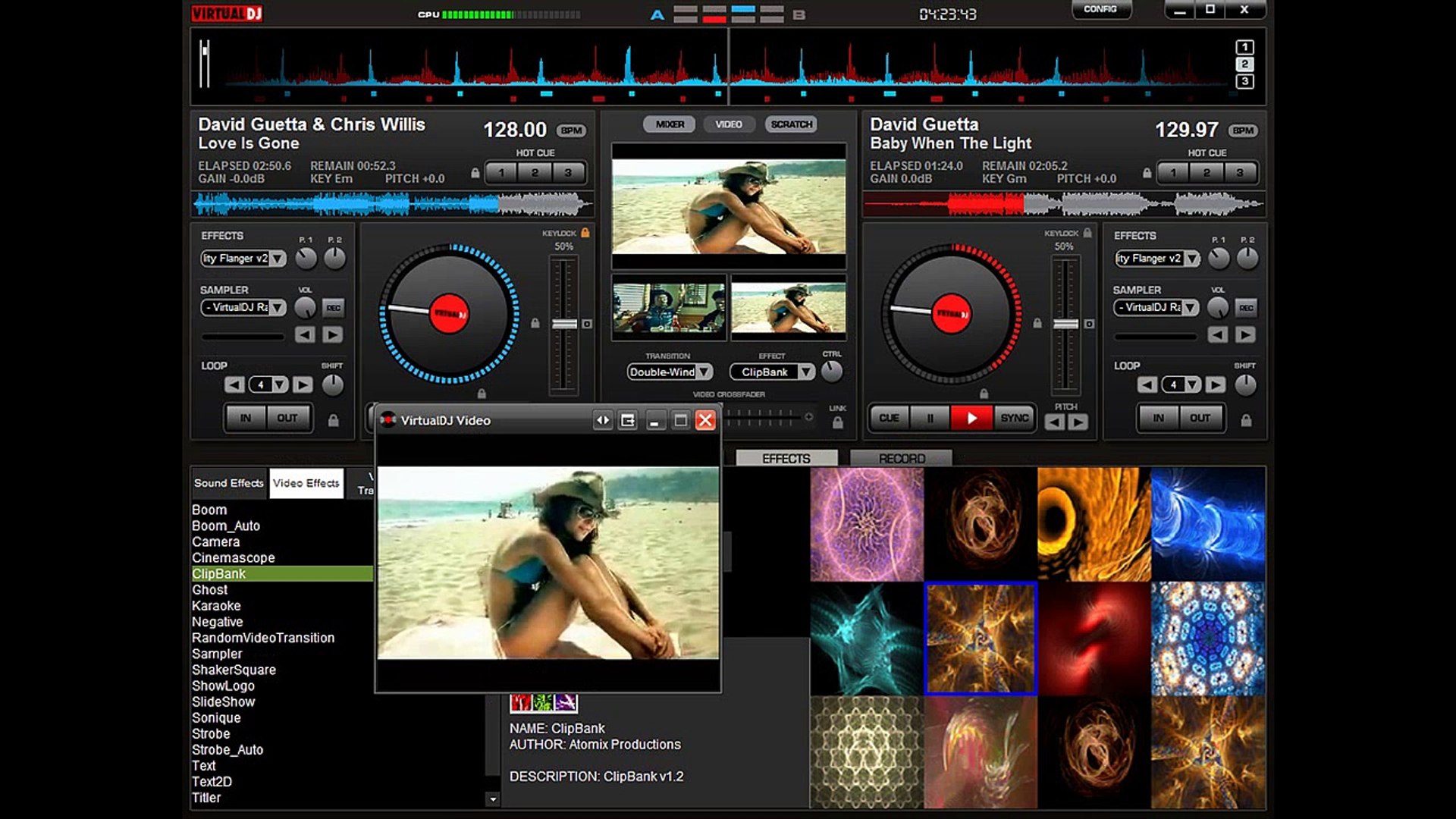Click the left deck pitch slider handle

564,324
